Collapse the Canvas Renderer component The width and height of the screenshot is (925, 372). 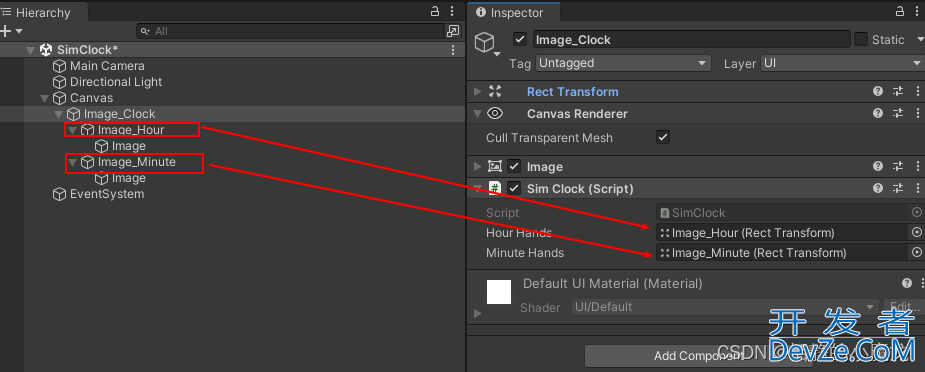[x=477, y=113]
